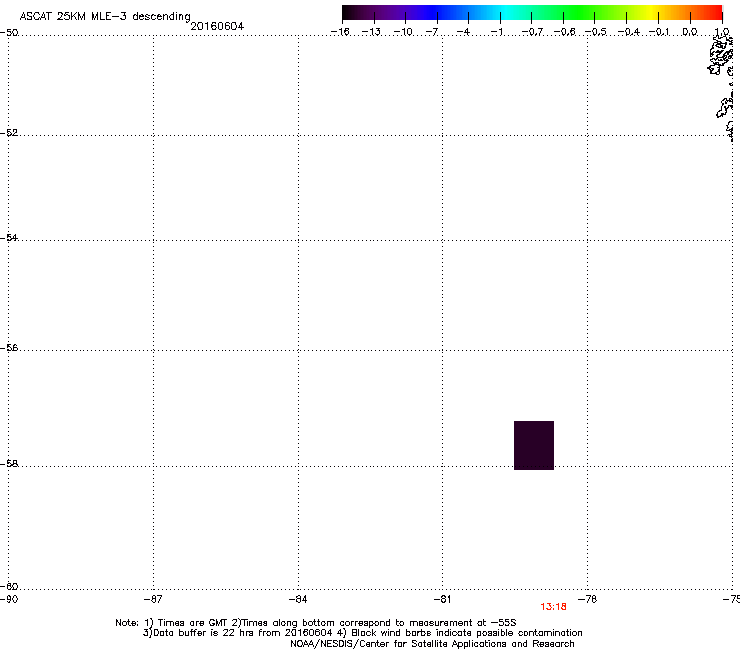The height and width of the screenshot is (650, 740).
Task: Click the -87 longitude axis label
Action: pyautogui.click(x=153, y=599)
